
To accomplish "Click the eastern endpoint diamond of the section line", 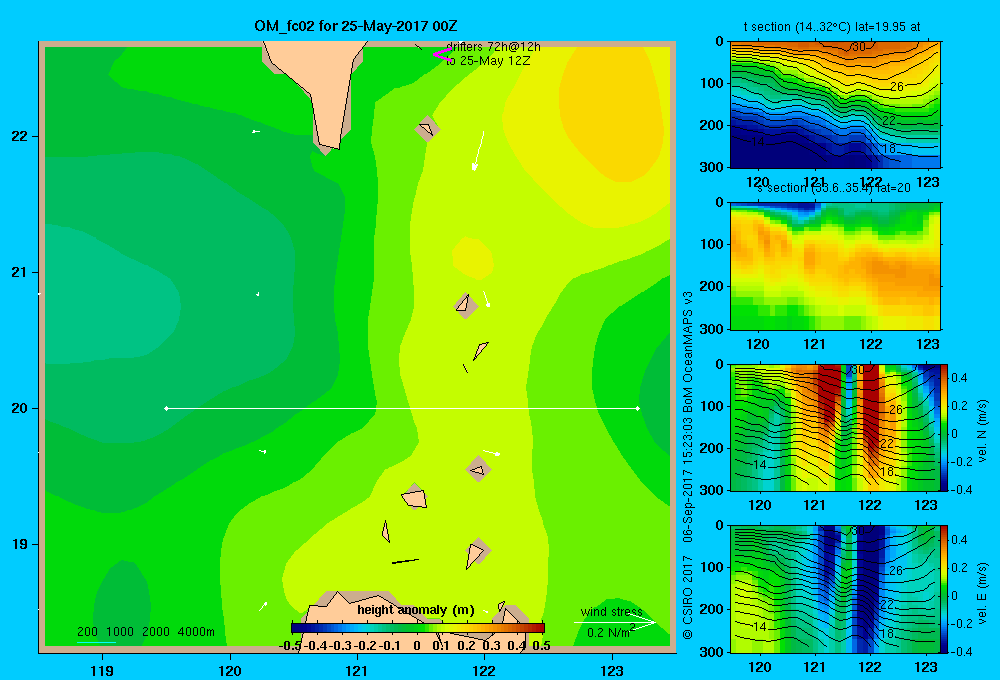I will (x=637, y=408).
